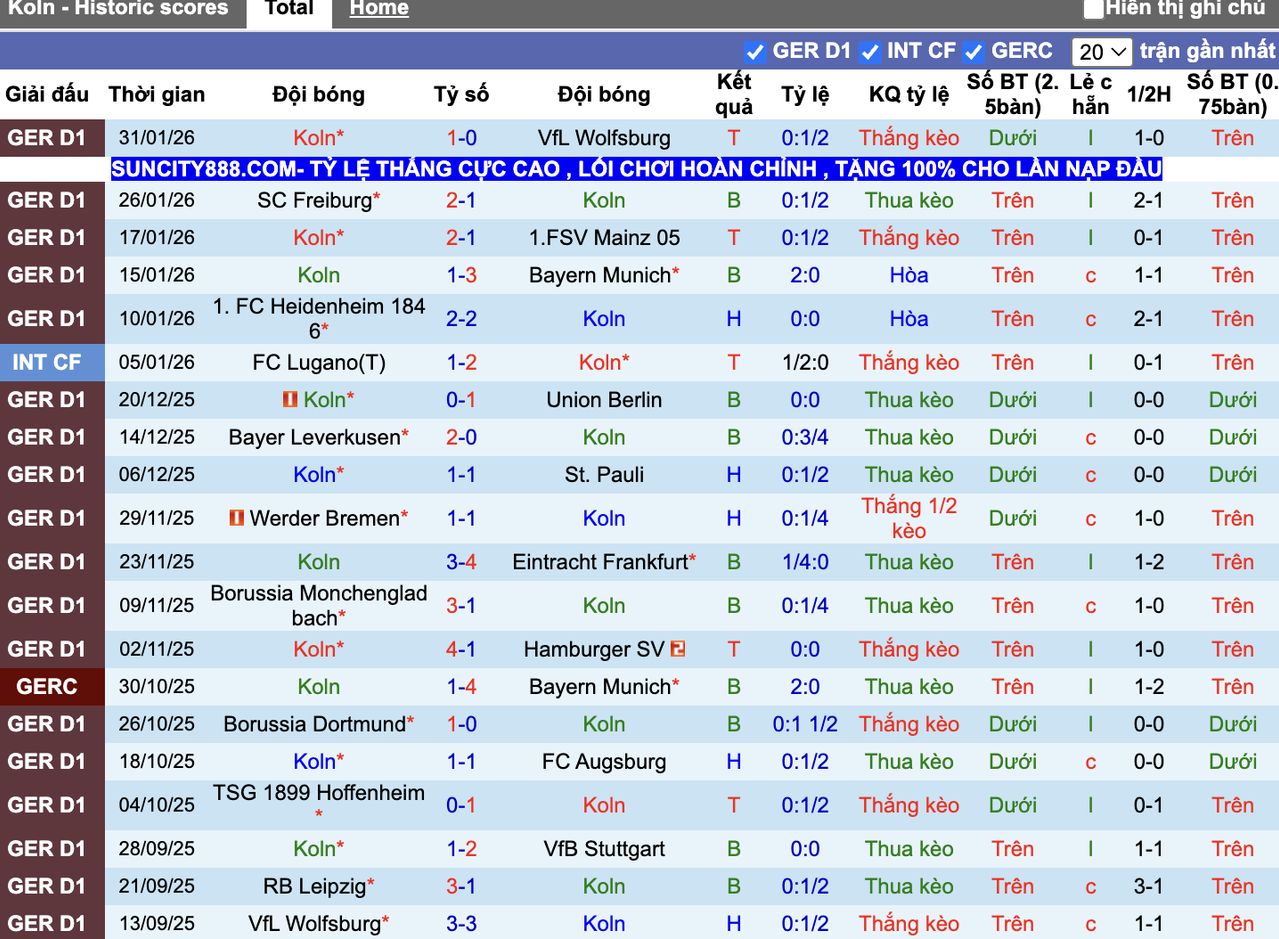Switch to the Total tab
The image size is (1279, 939).
click(x=289, y=9)
